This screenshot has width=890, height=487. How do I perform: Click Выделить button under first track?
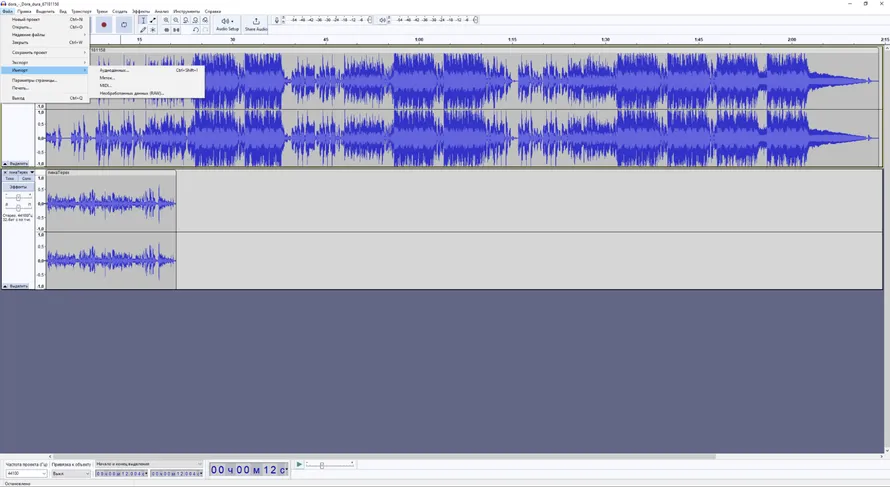pyautogui.click(x=19, y=163)
